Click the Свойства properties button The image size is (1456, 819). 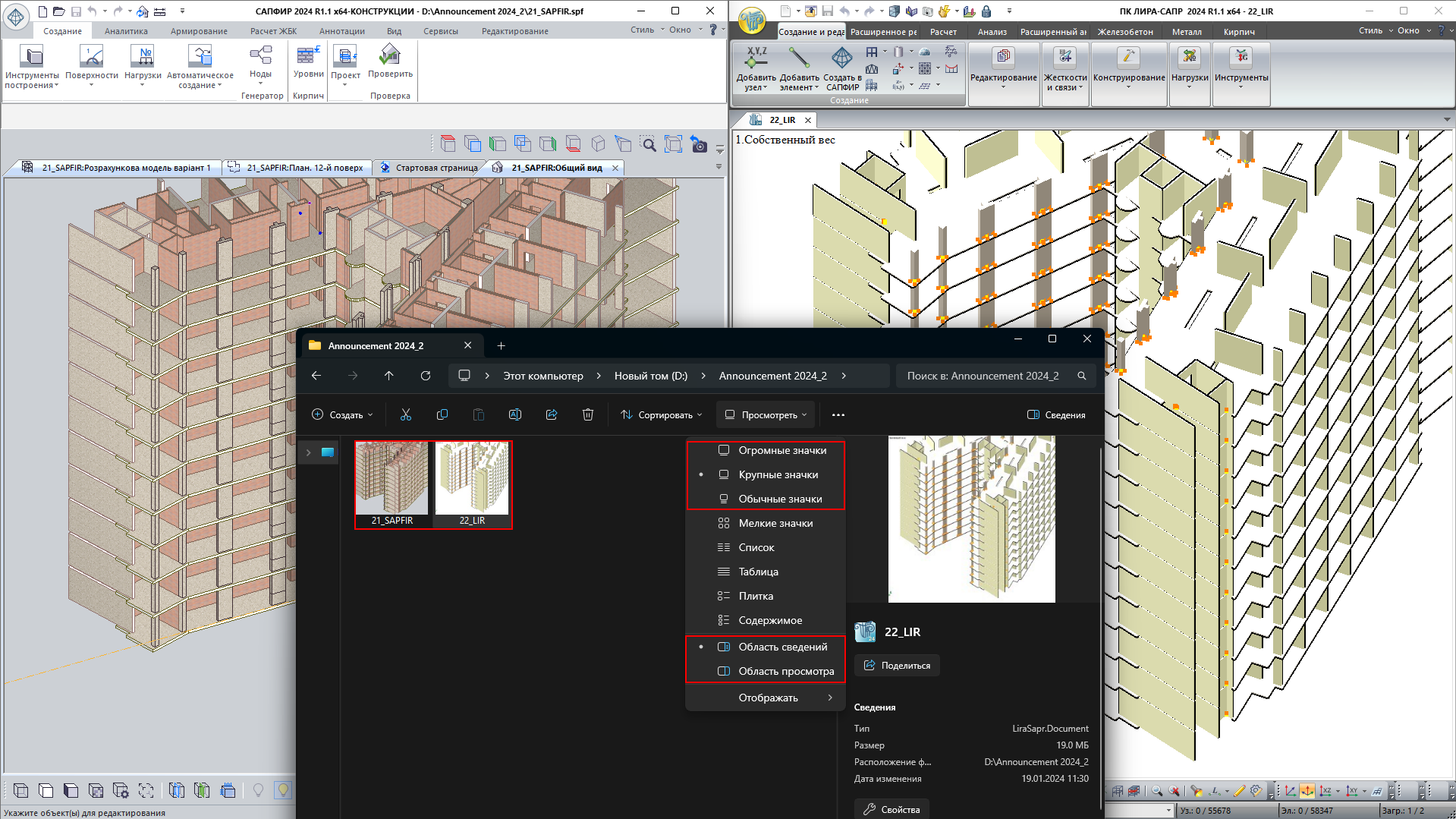click(x=892, y=809)
